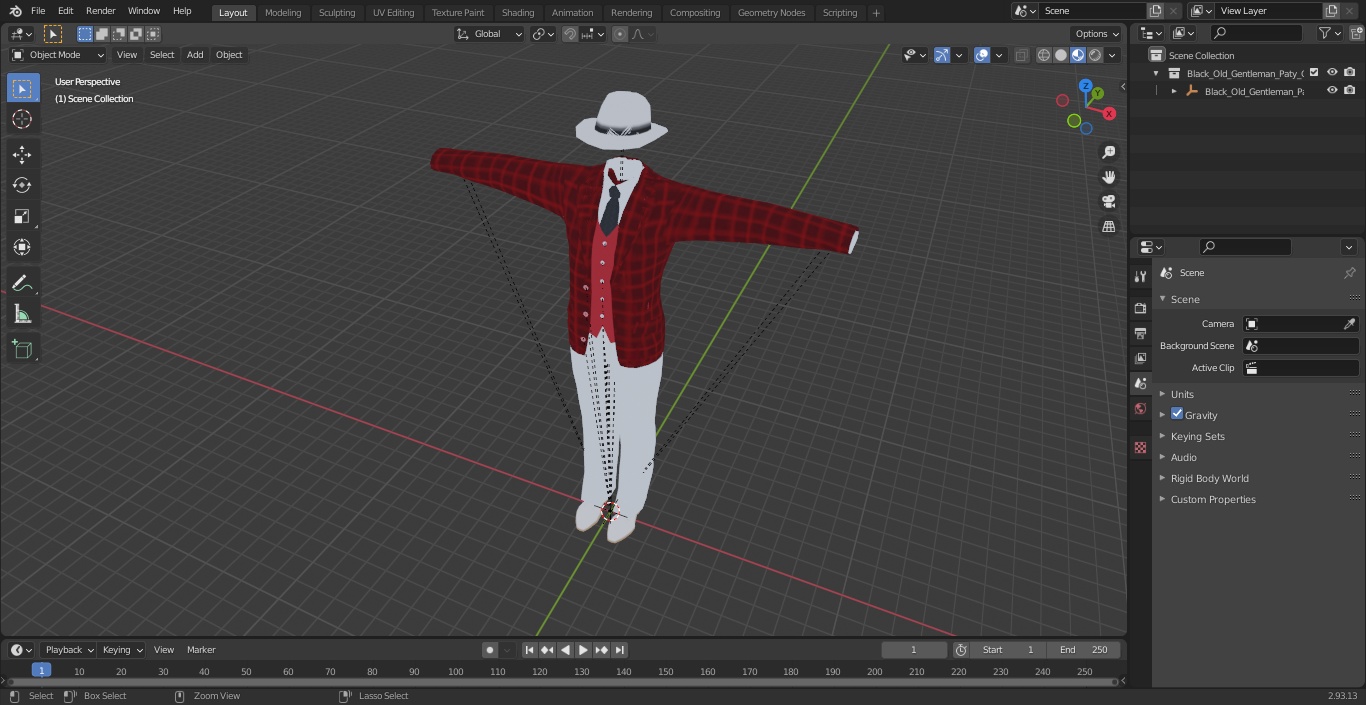Screen dimensions: 1366x705
Task: Open the View Layer properties tab
Action: click(x=1140, y=358)
